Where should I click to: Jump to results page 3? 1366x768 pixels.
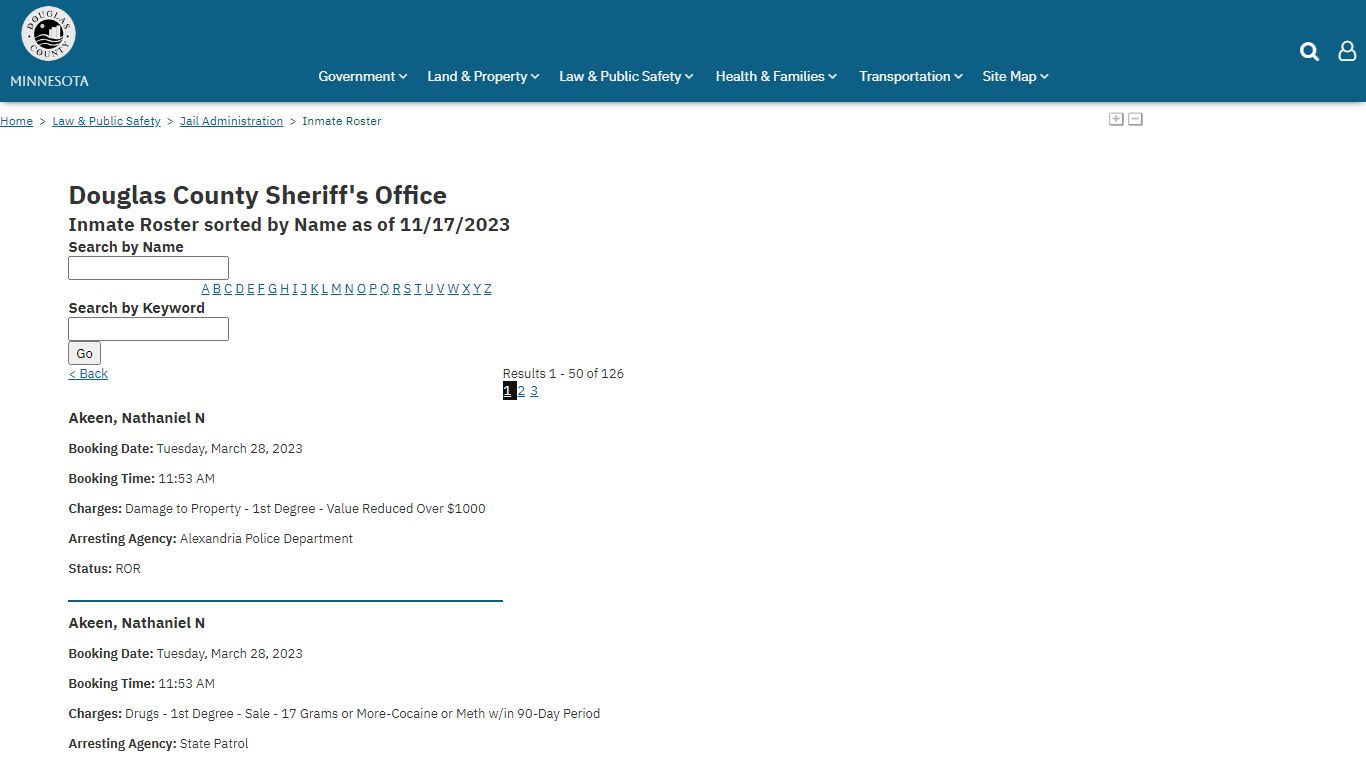click(x=534, y=391)
